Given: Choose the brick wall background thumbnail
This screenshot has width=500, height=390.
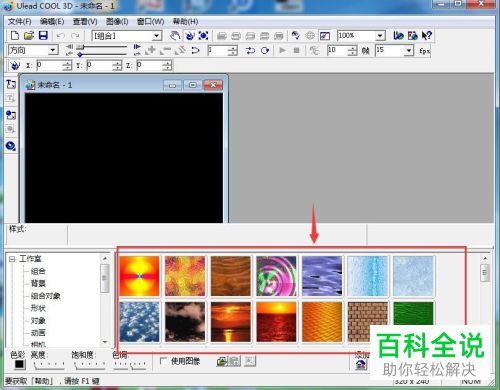Looking at the screenshot, I should [367, 322].
